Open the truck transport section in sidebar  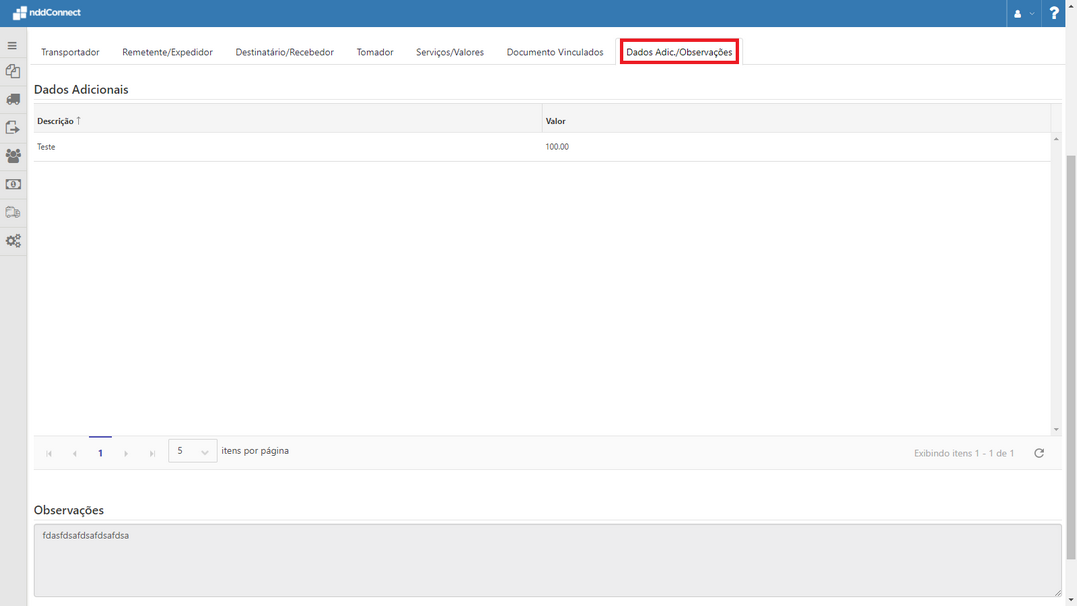[x=13, y=99]
